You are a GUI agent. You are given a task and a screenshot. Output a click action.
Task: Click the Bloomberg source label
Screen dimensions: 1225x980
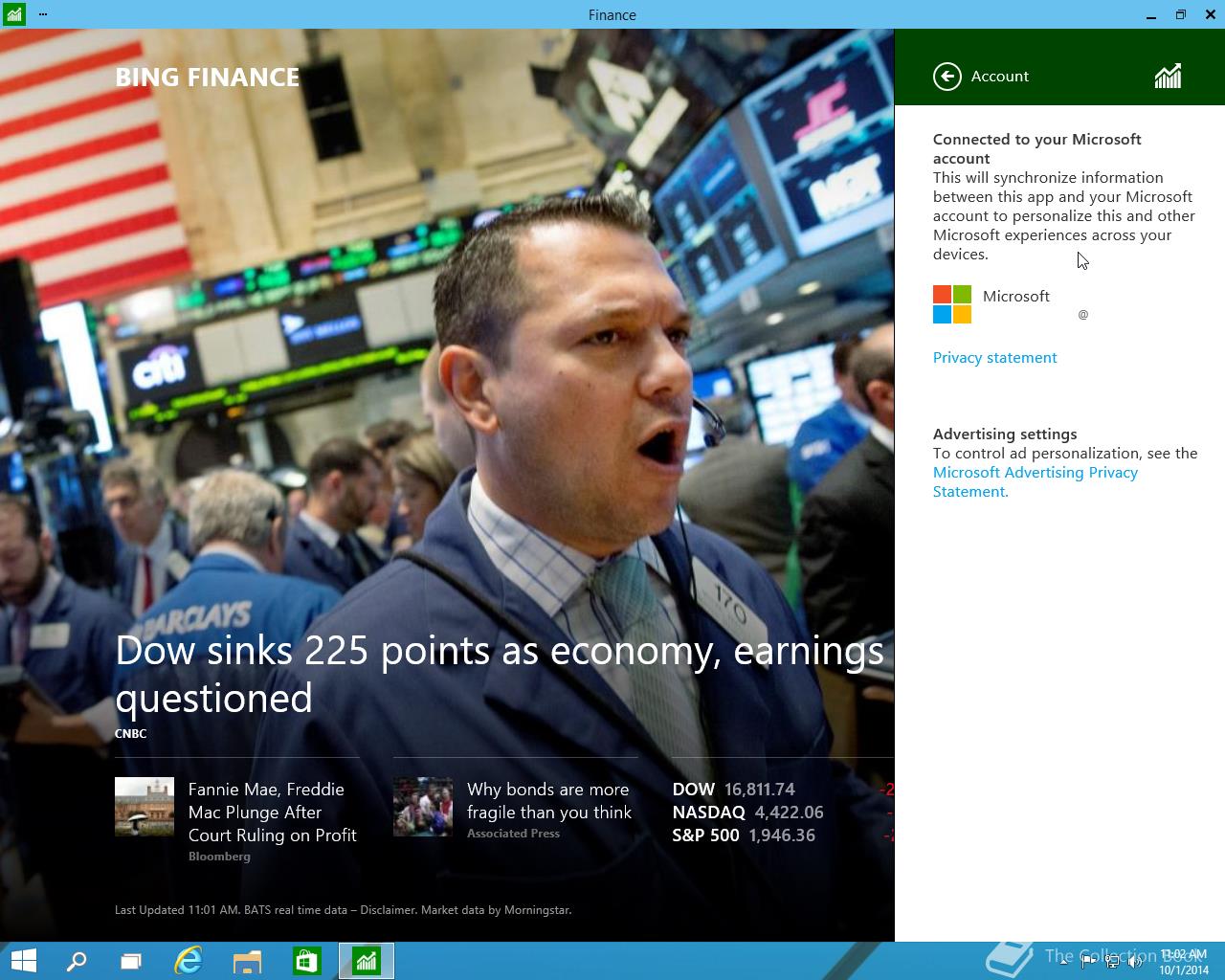219,857
